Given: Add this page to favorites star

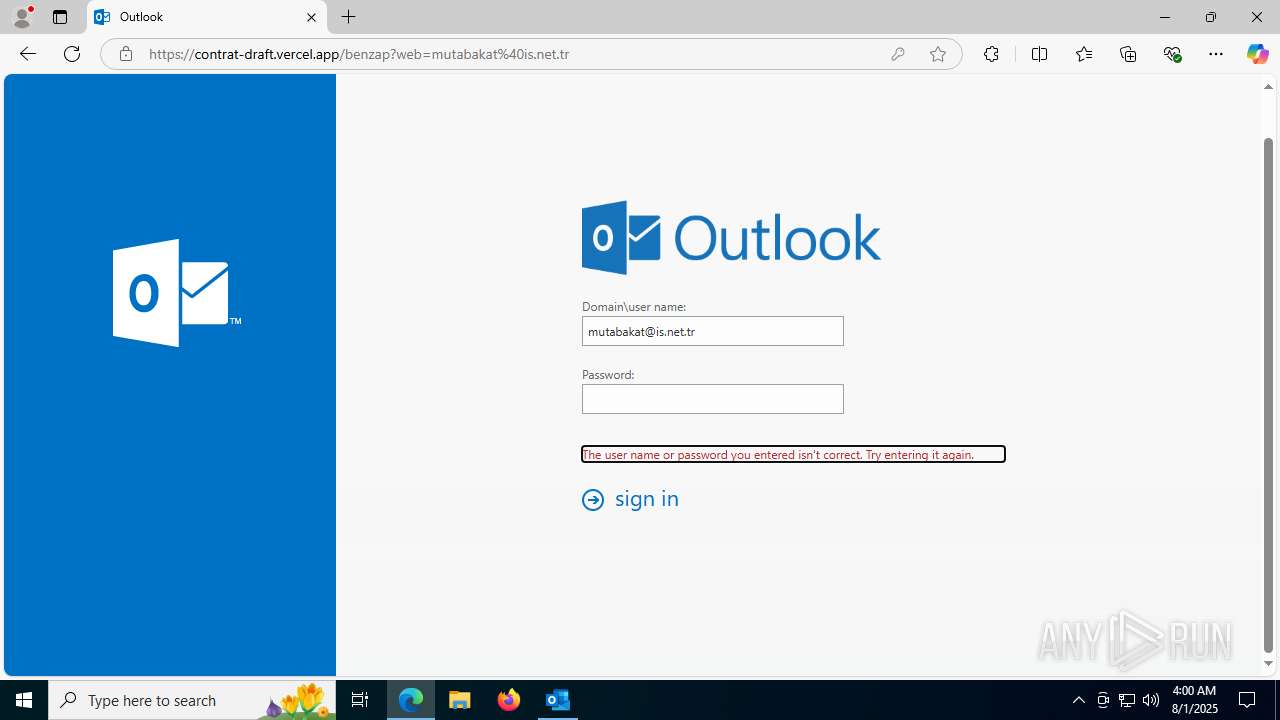Looking at the screenshot, I should click(x=938, y=54).
